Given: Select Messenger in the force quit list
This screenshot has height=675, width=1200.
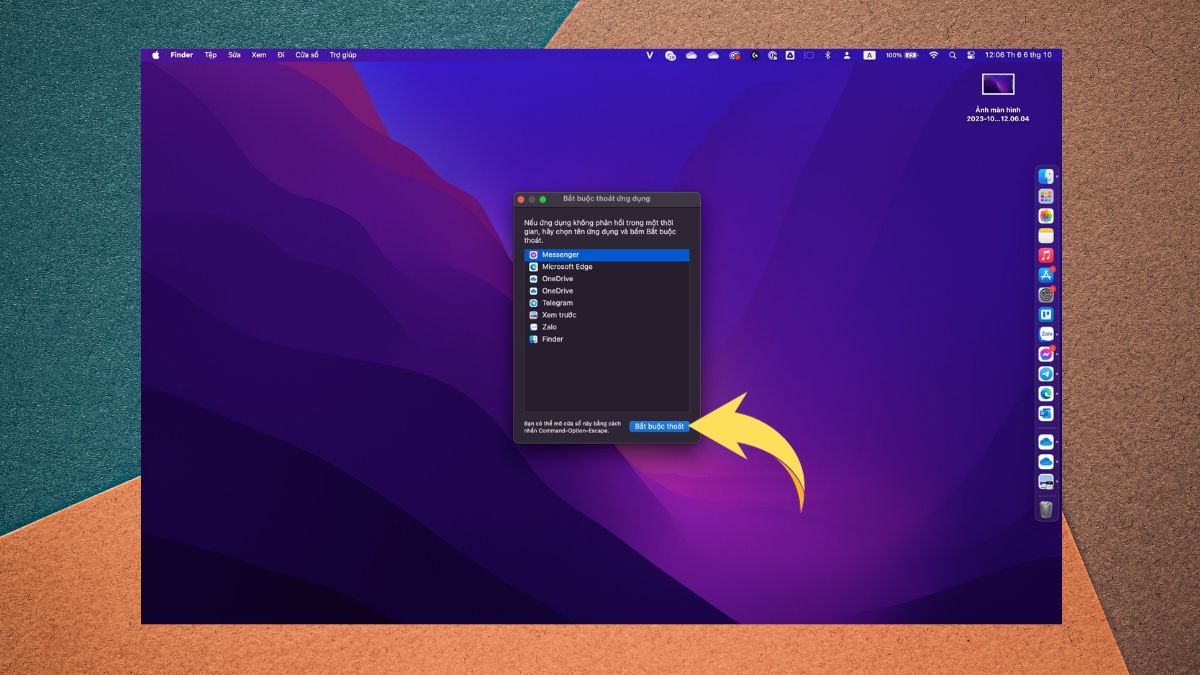Looking at the screenshot, I should (607, 255).
